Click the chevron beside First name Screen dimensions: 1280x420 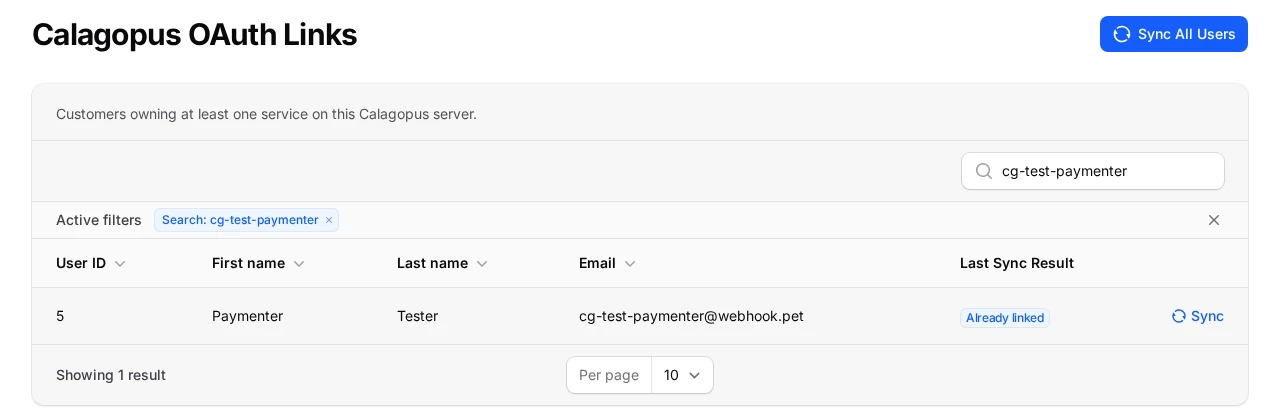(299, 264)
